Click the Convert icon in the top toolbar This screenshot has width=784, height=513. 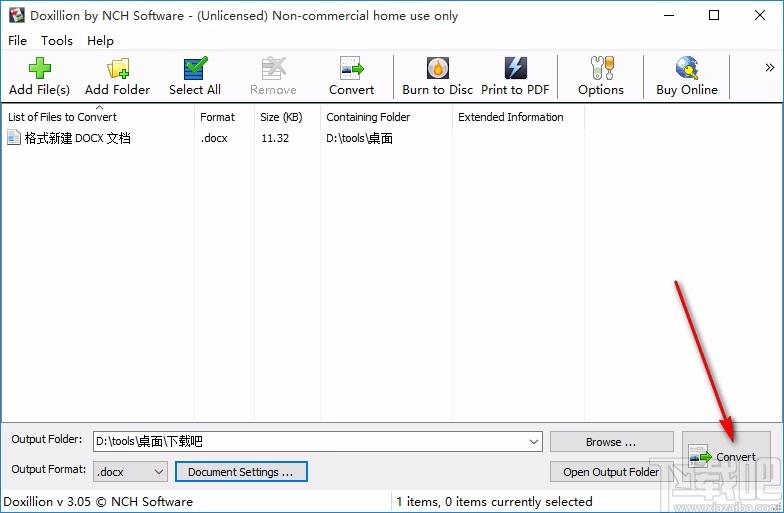click(352, 68)
